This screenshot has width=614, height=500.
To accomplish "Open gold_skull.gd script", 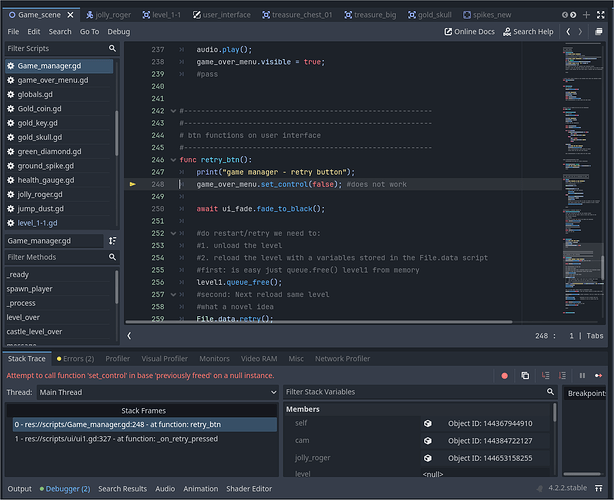I will (x=59, y=137).
